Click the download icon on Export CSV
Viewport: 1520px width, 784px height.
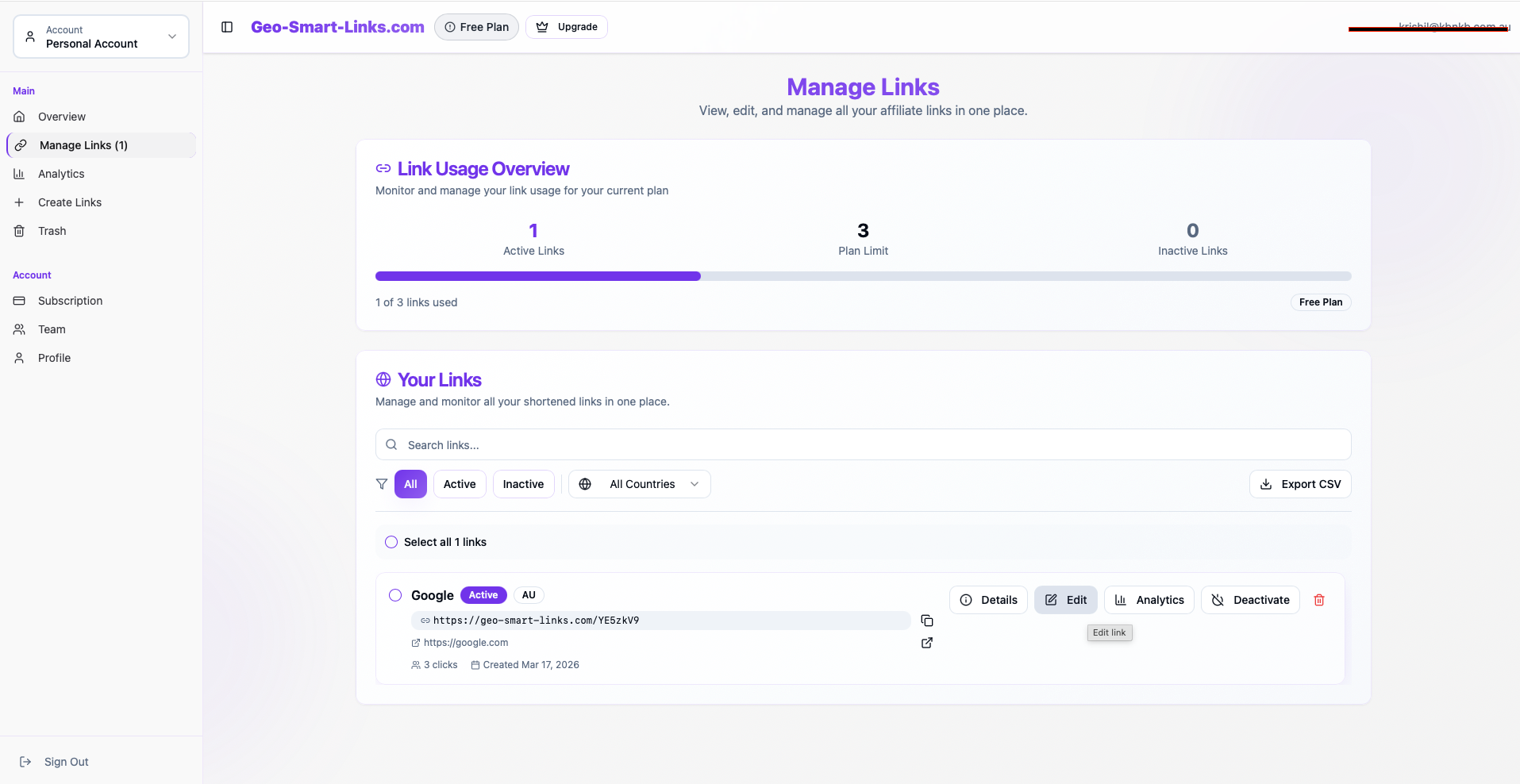[1266, 484]
